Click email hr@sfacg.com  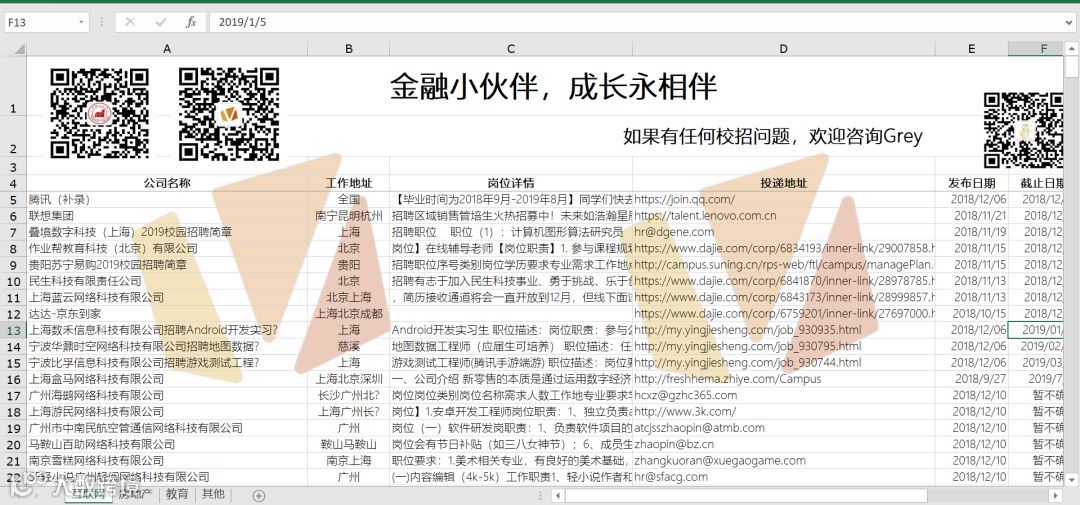point(671,477)
